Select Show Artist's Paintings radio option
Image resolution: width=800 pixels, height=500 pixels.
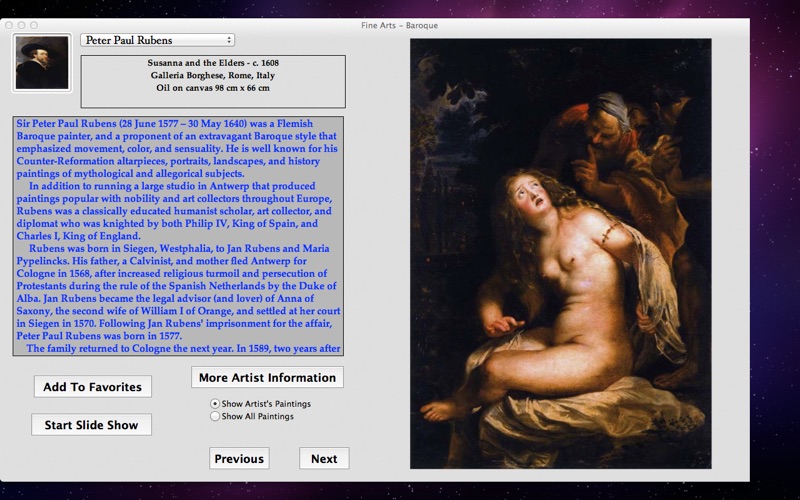click(261, 404)
